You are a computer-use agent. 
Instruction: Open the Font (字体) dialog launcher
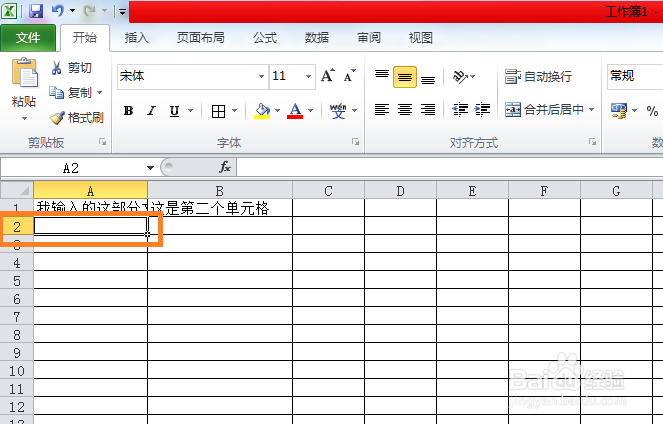pyautogui.click(x=356, y=142)
